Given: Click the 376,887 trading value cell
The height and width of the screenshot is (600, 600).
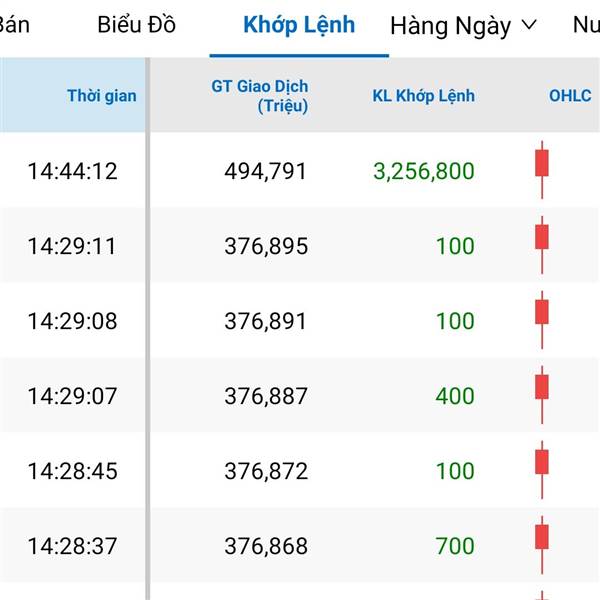Looking at the screenshot, I should click(x=266, y=396).
